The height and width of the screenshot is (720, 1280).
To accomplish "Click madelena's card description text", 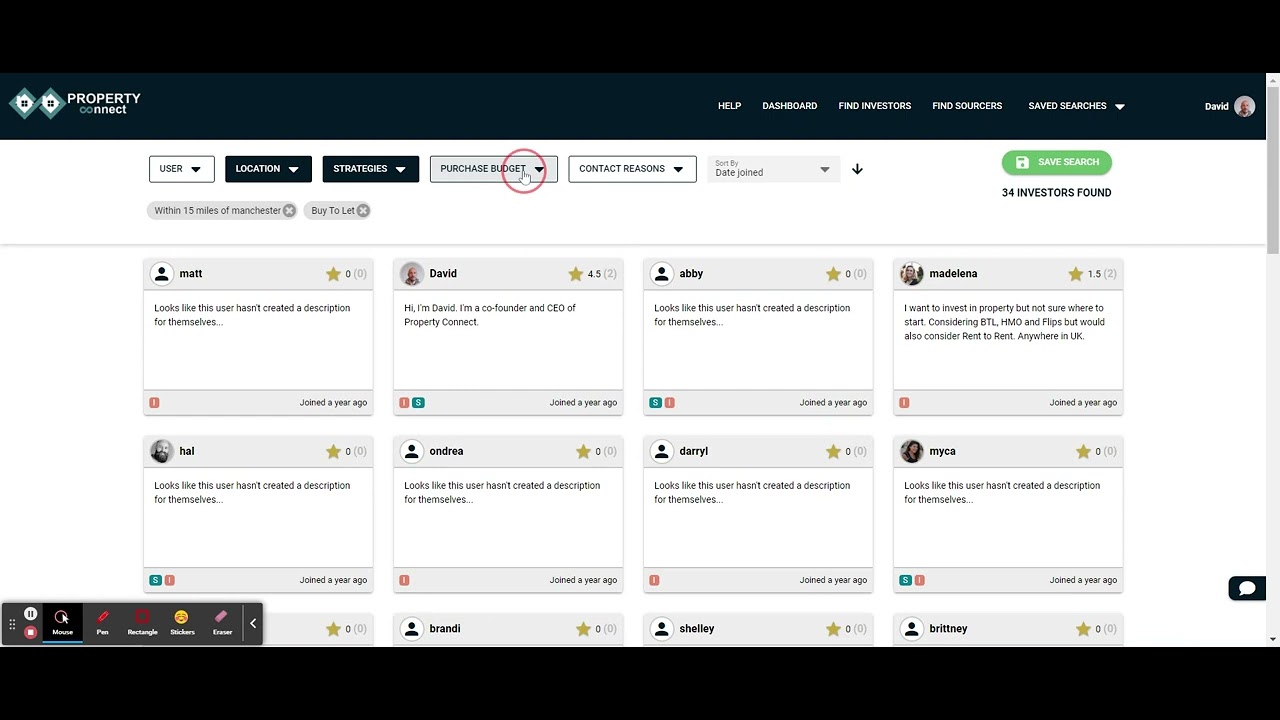I will pyautogui.click(x=1004, y=322).
